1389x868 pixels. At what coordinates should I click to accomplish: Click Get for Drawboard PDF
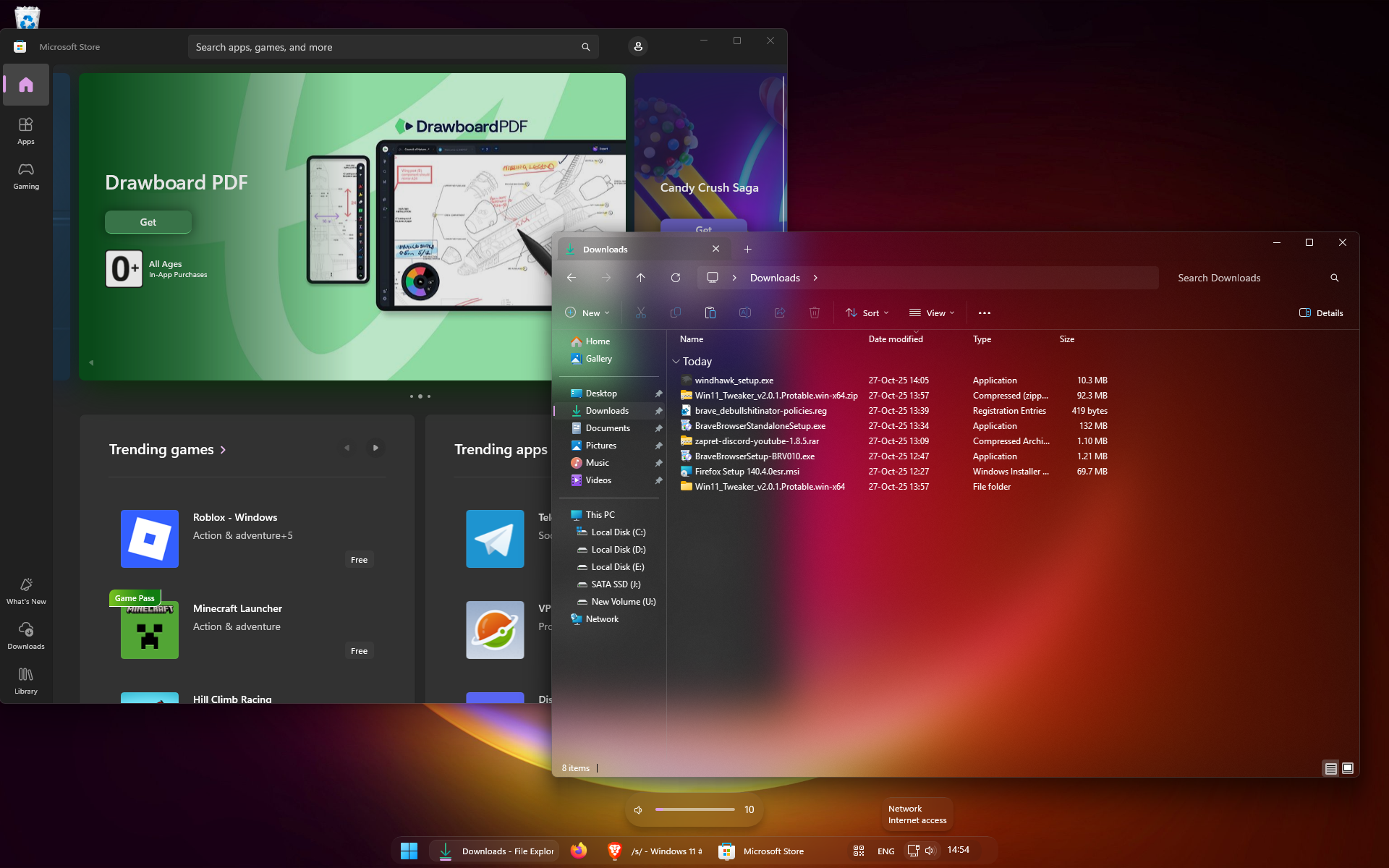coord(148,222)
